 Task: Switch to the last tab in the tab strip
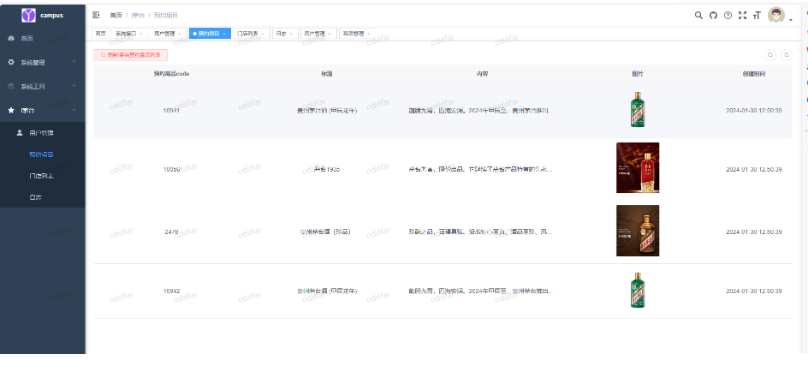tap(357, 33)
